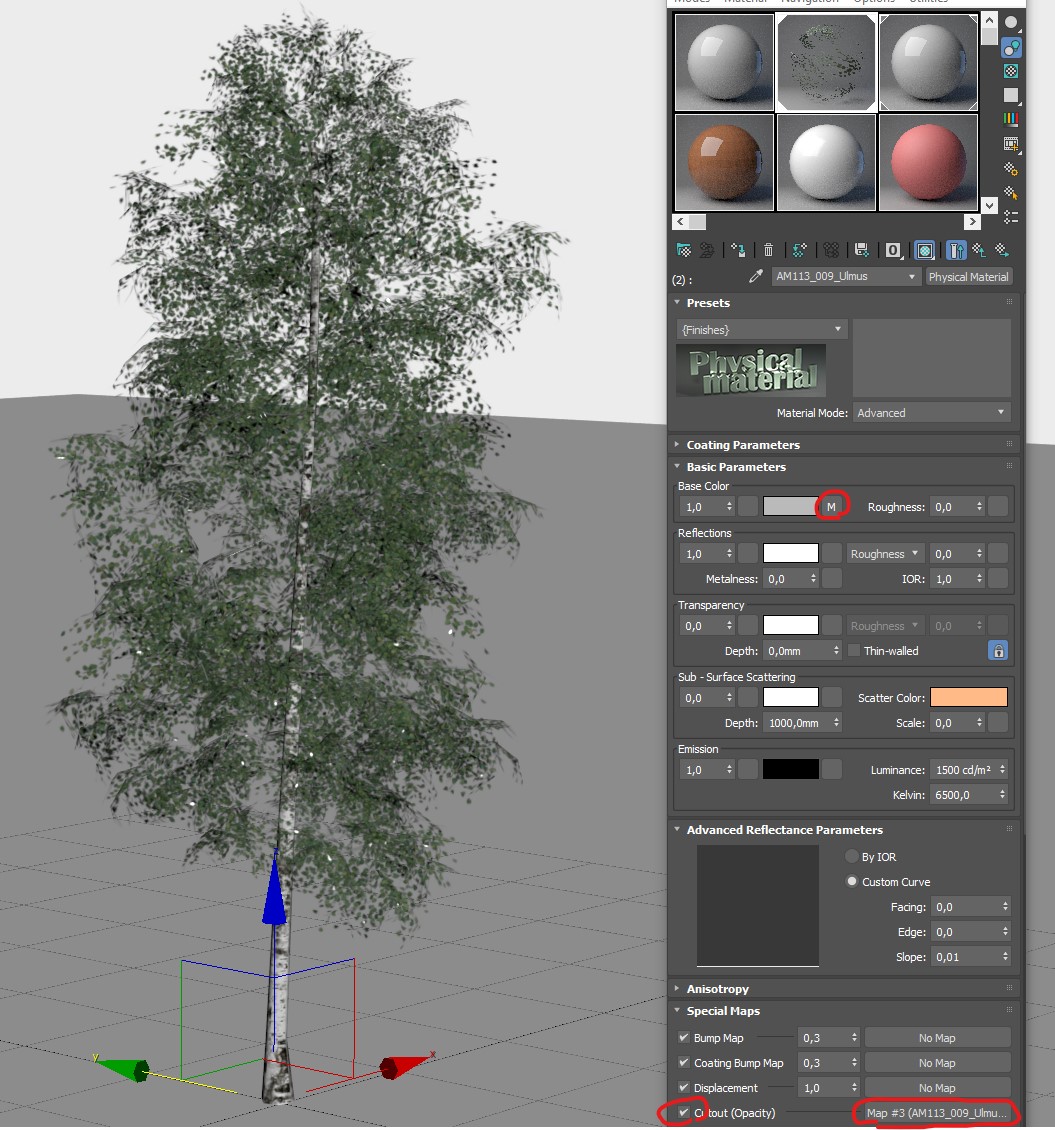Toggle Show Shaded Material in Viewport
This screenshot has height=1130, width=1055.
point(925,250)
